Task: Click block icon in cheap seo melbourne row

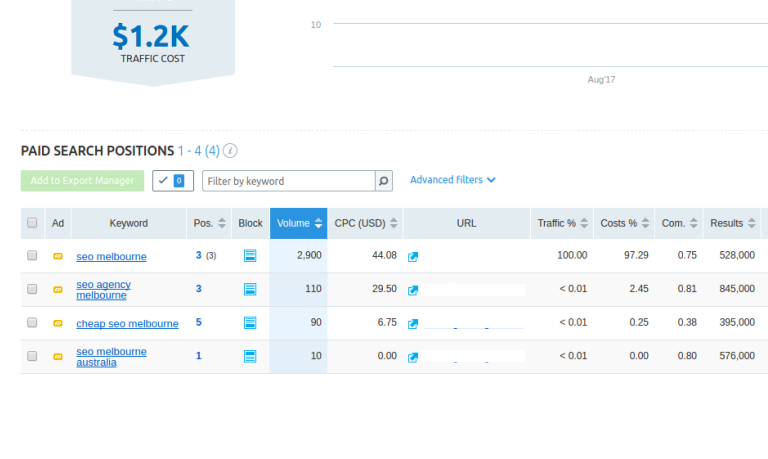Action: (x=250, y=323)
